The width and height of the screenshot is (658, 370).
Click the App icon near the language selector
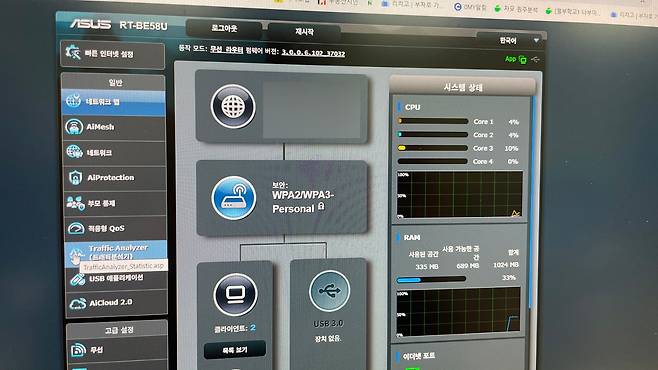[516, 59]
